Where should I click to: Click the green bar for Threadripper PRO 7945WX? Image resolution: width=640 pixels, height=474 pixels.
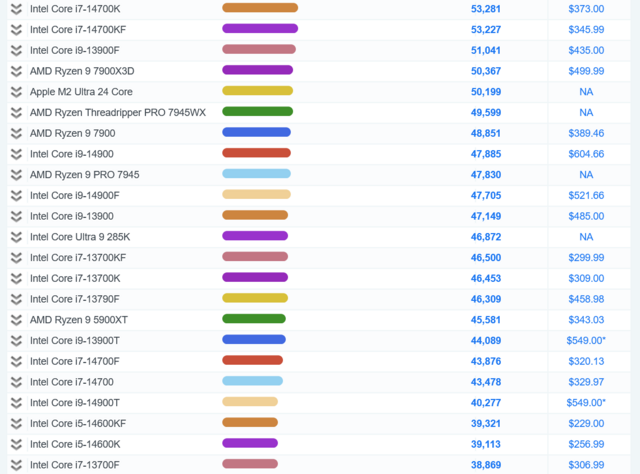pos(258,111)
